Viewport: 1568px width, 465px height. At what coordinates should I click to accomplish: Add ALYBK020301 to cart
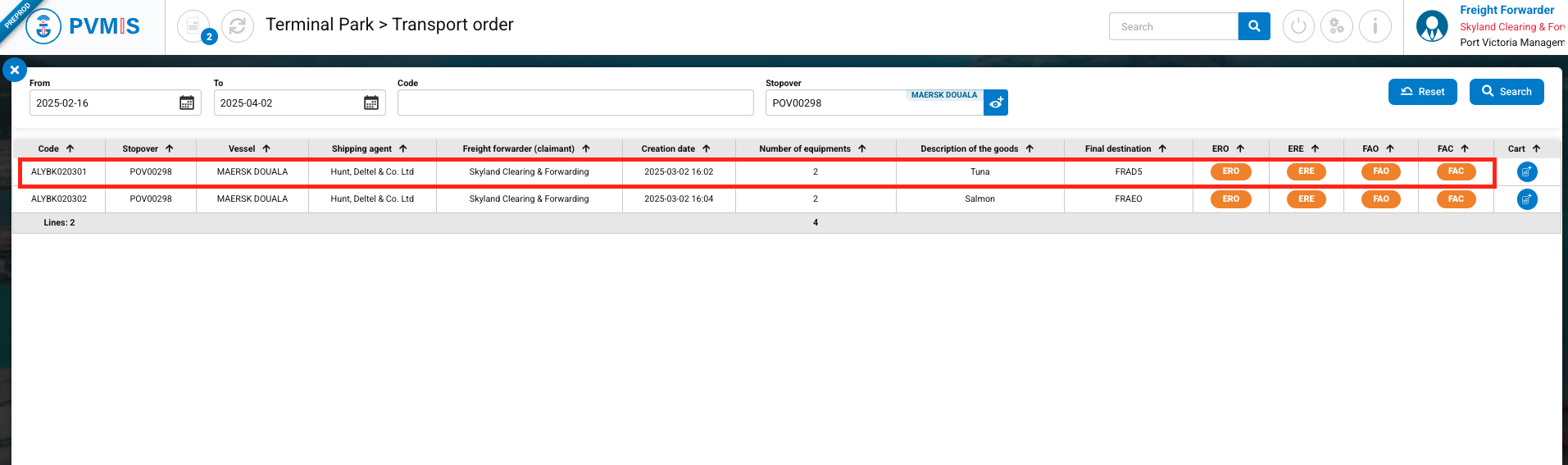[x=1526, y=171]
